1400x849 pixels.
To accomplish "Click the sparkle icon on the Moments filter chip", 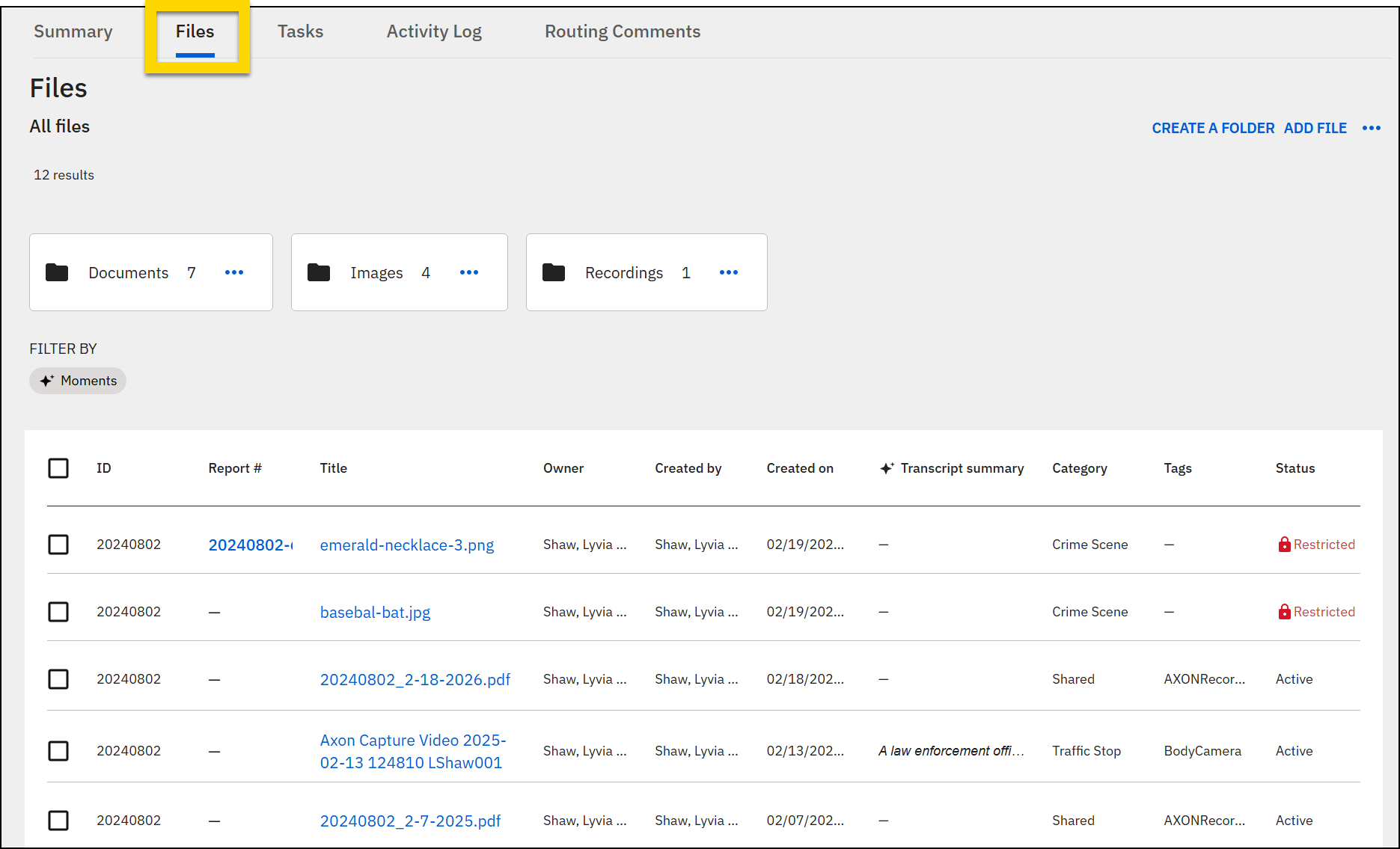I will (x=46, y=380).
